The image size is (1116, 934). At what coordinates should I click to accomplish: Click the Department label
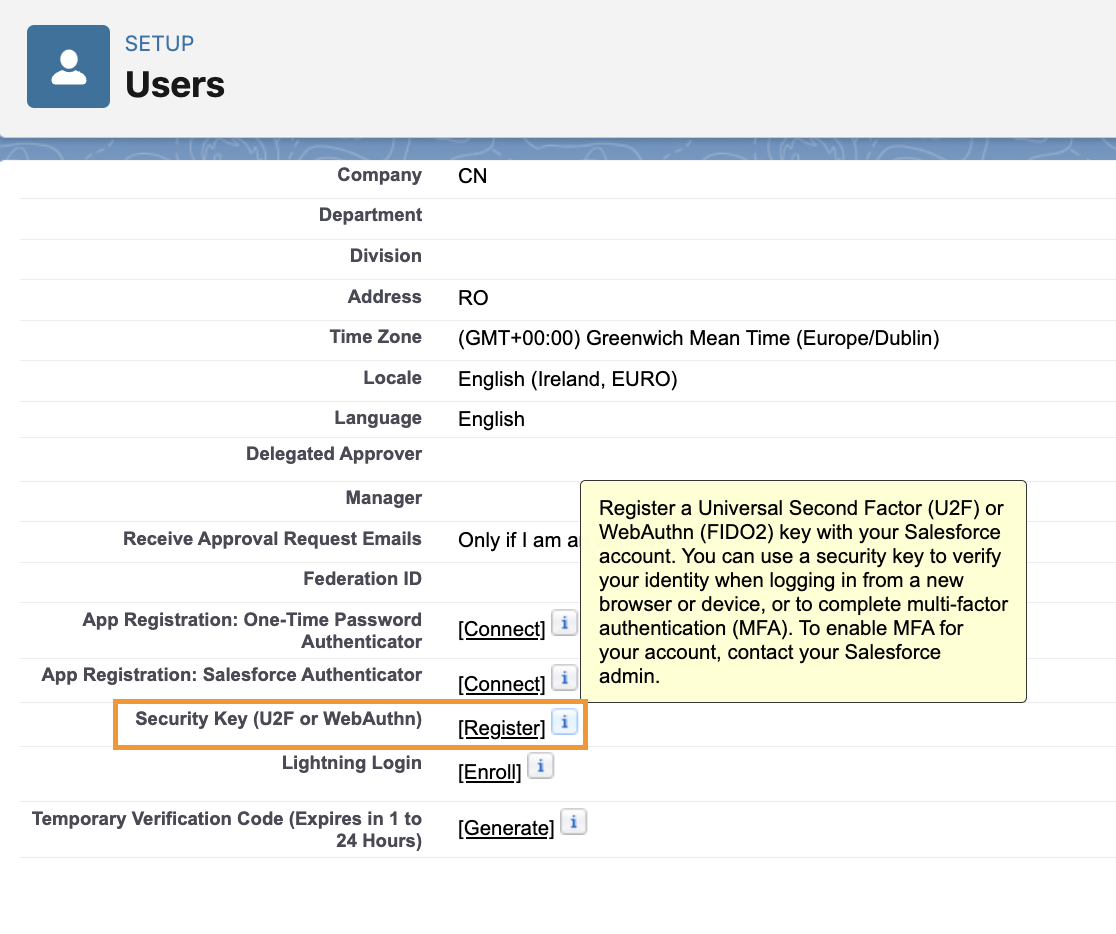point(371,215)
